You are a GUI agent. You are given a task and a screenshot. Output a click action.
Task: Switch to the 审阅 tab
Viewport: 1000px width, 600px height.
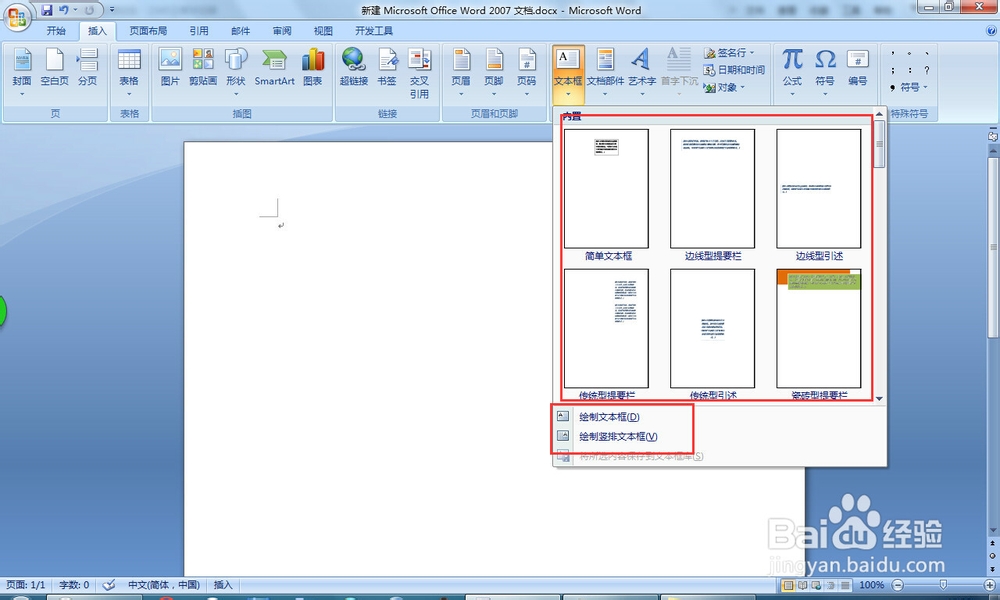pyautogui.click(x=282, y=31)
